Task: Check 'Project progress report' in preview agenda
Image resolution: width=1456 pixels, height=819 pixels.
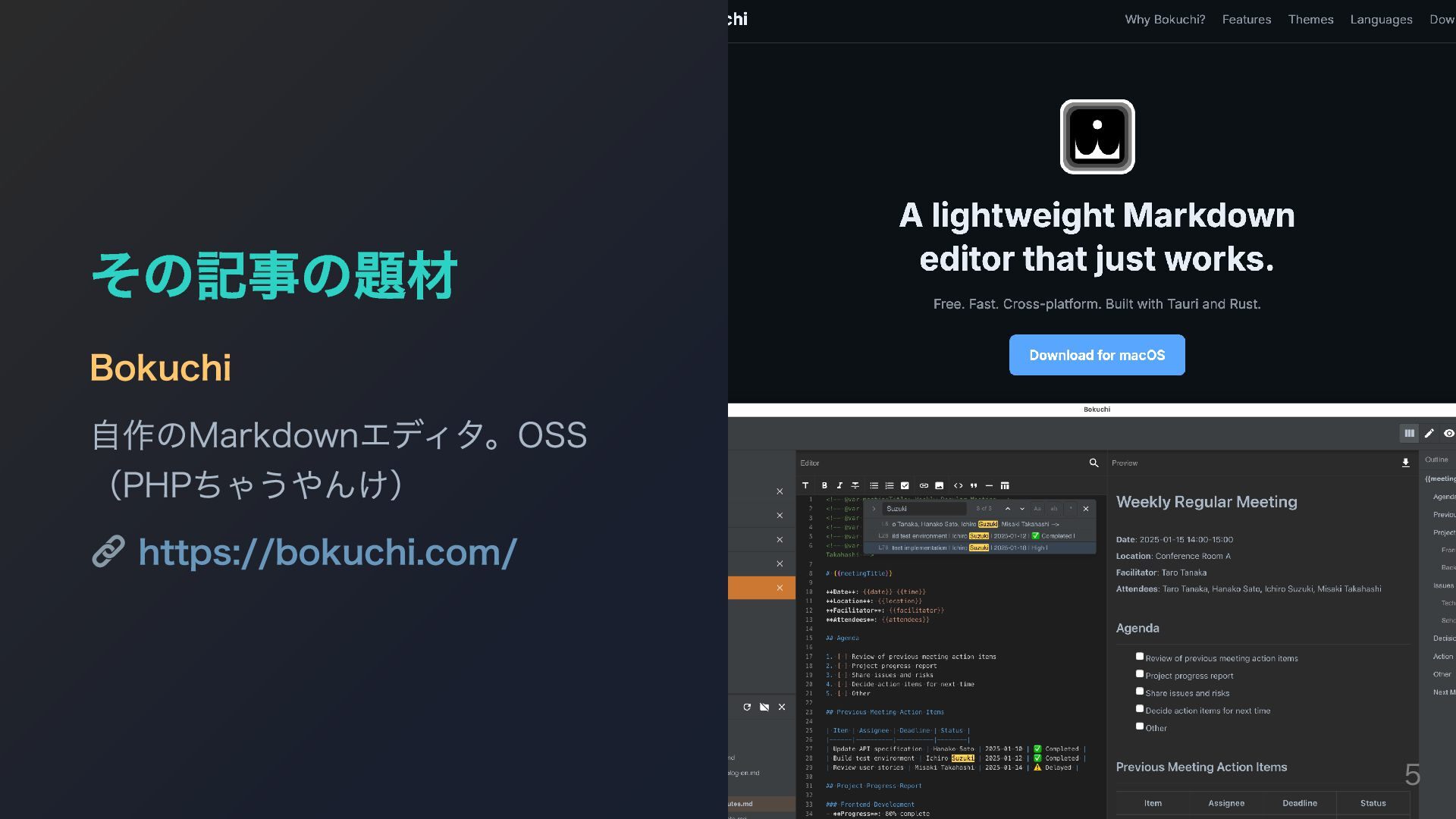Action: 1139,673
